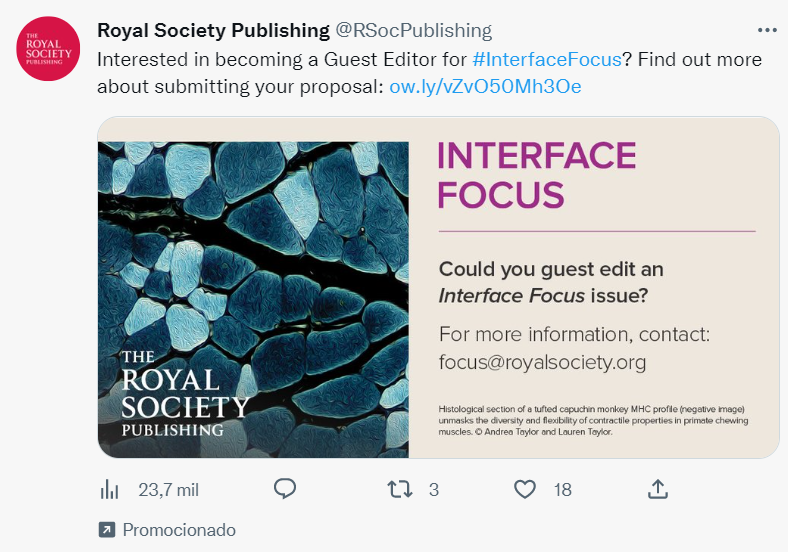Follow the ow.ly shortened proposal link
This screenshot has height=552, width=788.
[x=485, y=87]
